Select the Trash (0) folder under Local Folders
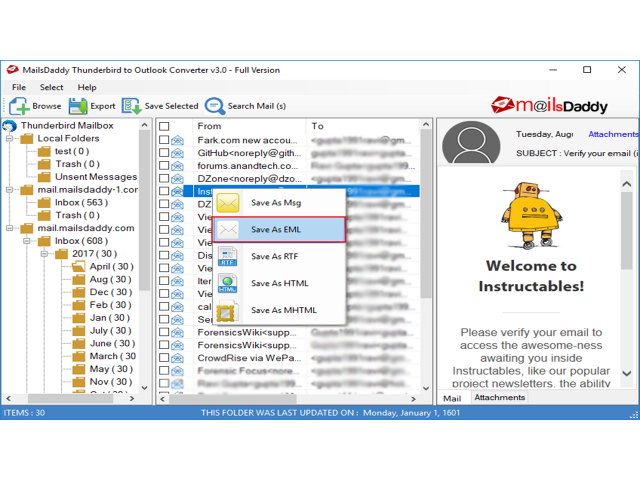 coord(78,164)
